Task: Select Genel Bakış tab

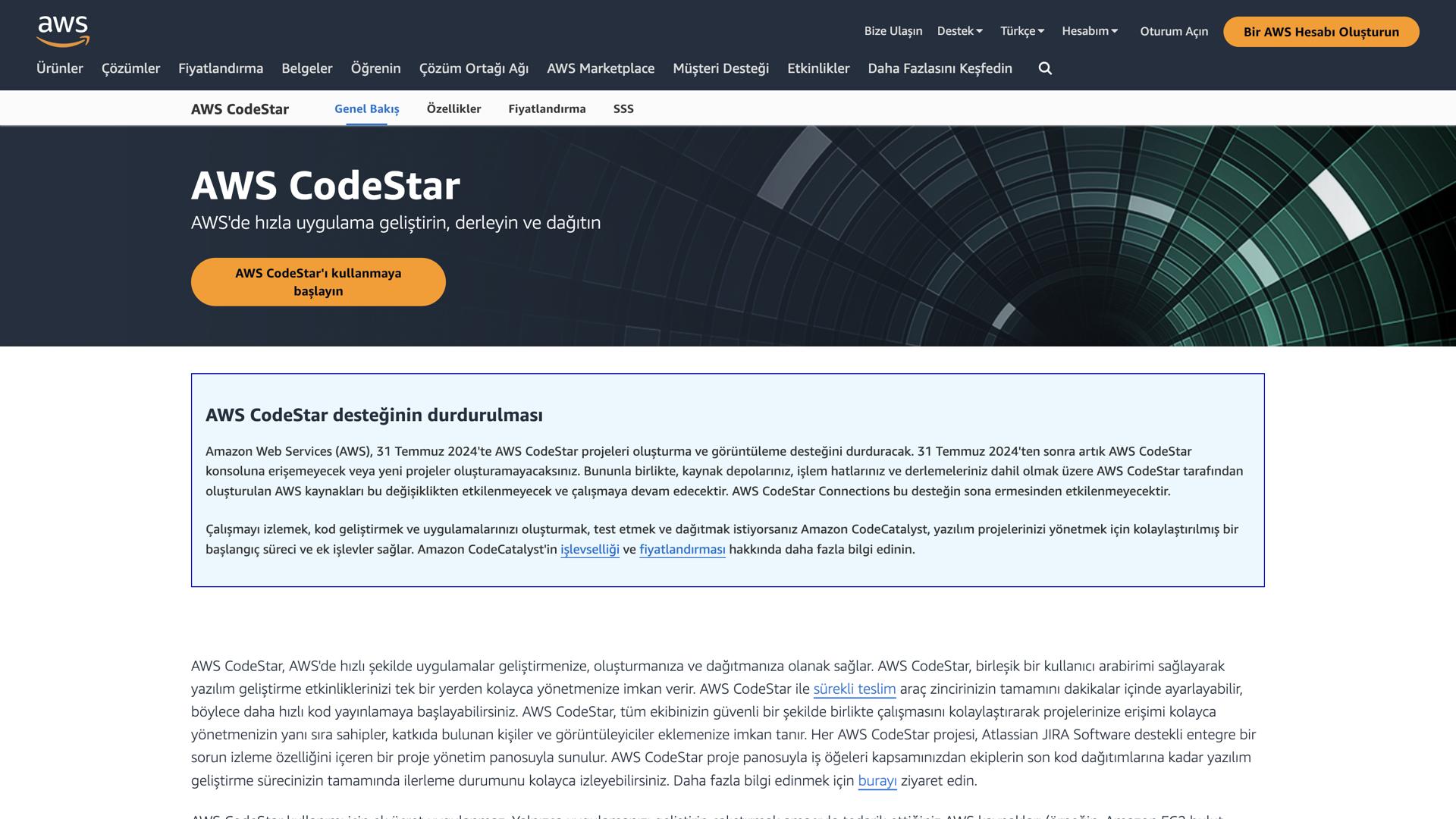Action: point(367,108)
